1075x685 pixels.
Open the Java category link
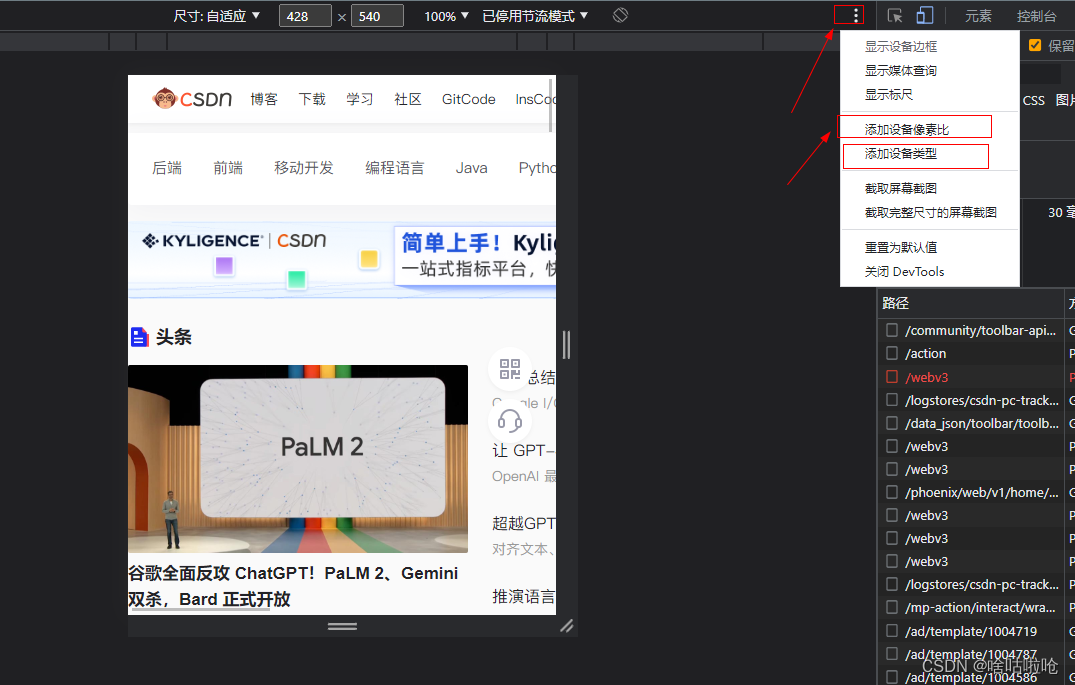click(472, 168)
